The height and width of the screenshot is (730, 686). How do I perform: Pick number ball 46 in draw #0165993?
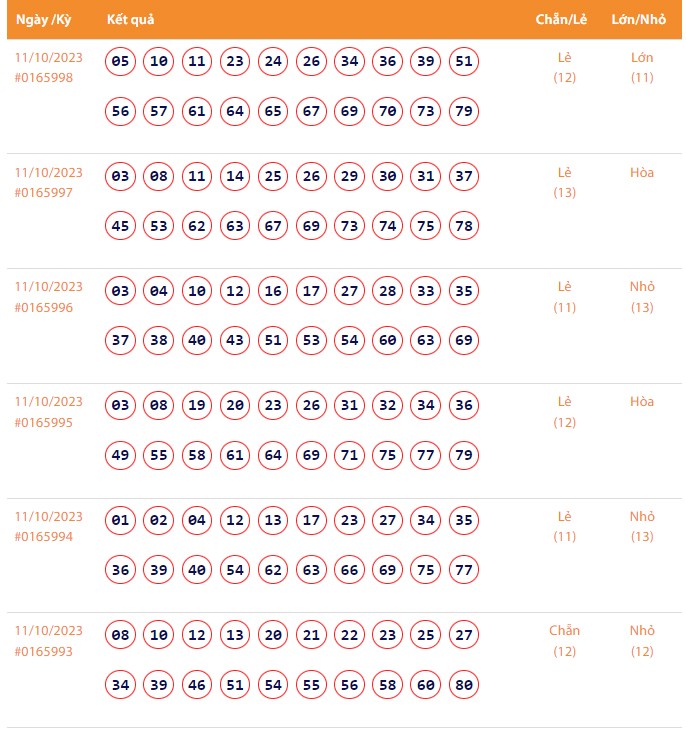tap(197, 685)
